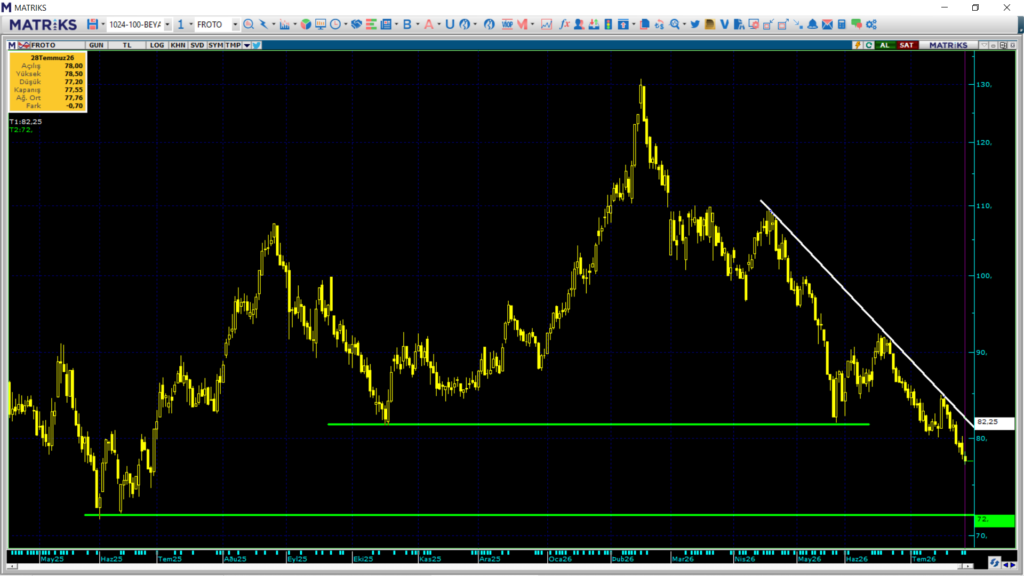The width and height of the screenshot is (1024, 576).
Task: Click the blue letter V icon
Action: [x=724, y=24]
